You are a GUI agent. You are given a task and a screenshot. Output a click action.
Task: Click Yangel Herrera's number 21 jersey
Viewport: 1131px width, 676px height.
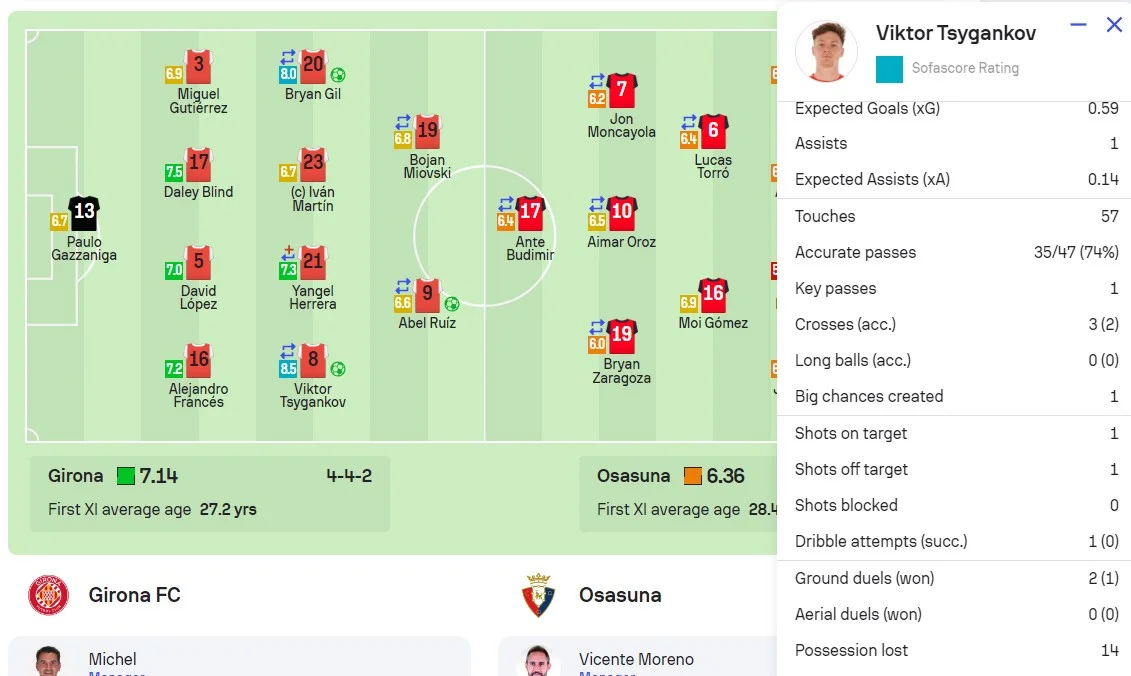click(x=313, y=263)
